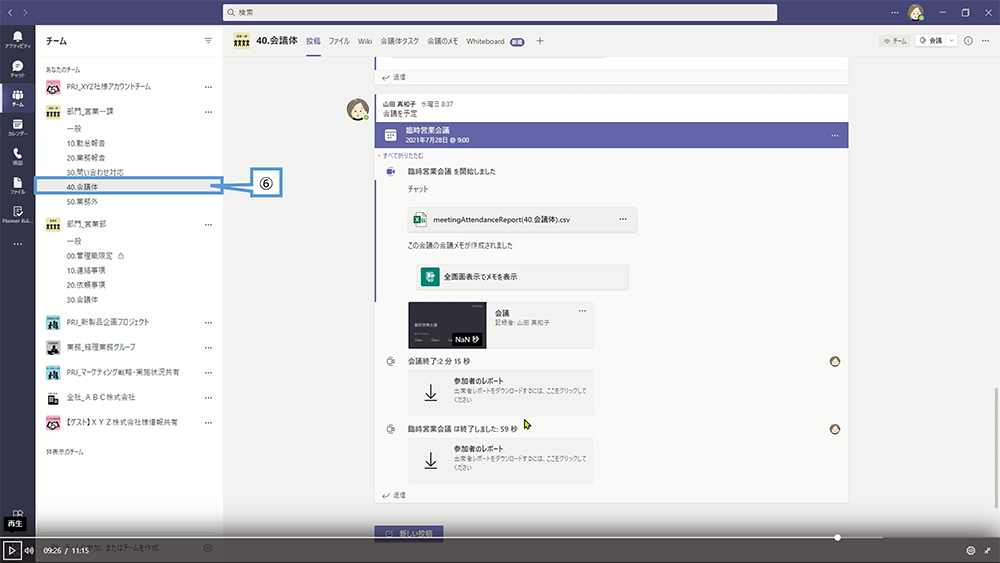The height and width of the screenshot is (563, 1000).
Task: Reply under the 臨時営業会議 thread
Action: point(394,495)
